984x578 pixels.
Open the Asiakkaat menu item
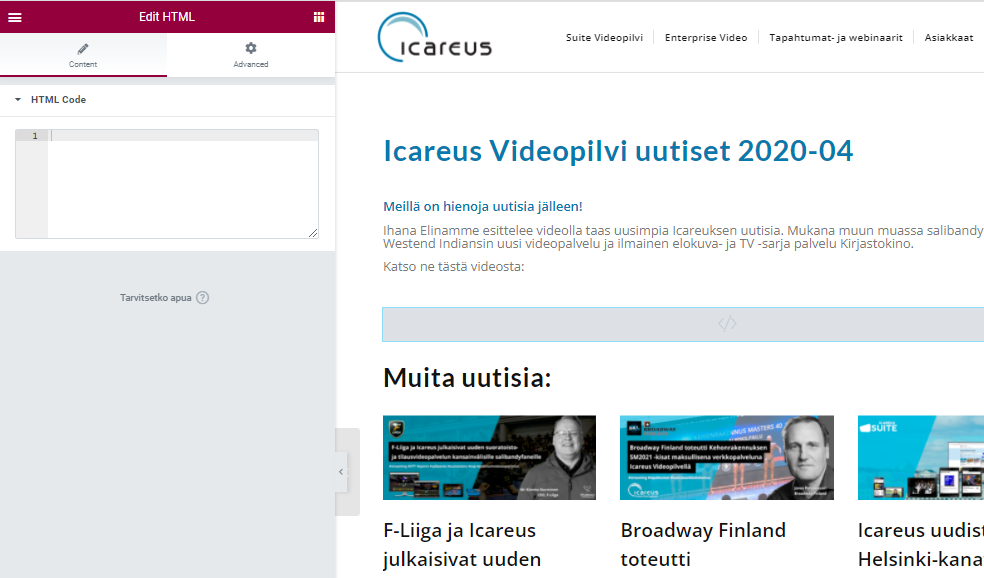coord(949,37)
